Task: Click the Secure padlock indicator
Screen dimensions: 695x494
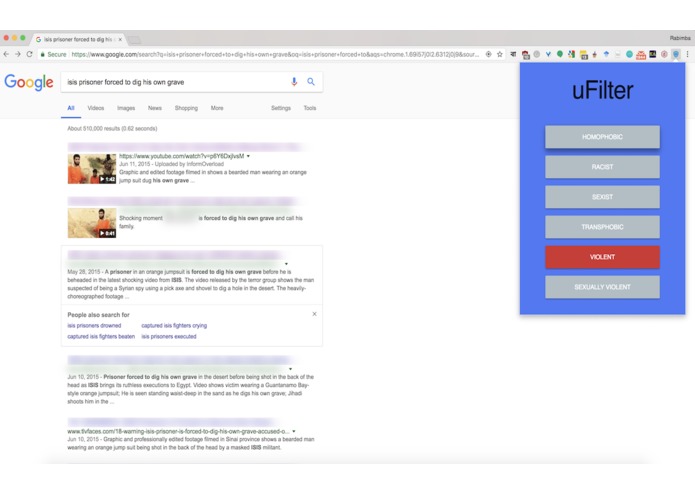Action: point(53,54)
